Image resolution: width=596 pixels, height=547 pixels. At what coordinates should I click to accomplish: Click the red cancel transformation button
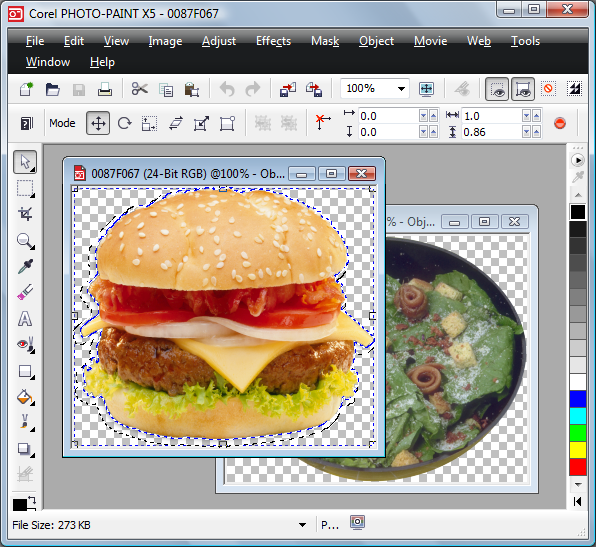tap(560, 123)
